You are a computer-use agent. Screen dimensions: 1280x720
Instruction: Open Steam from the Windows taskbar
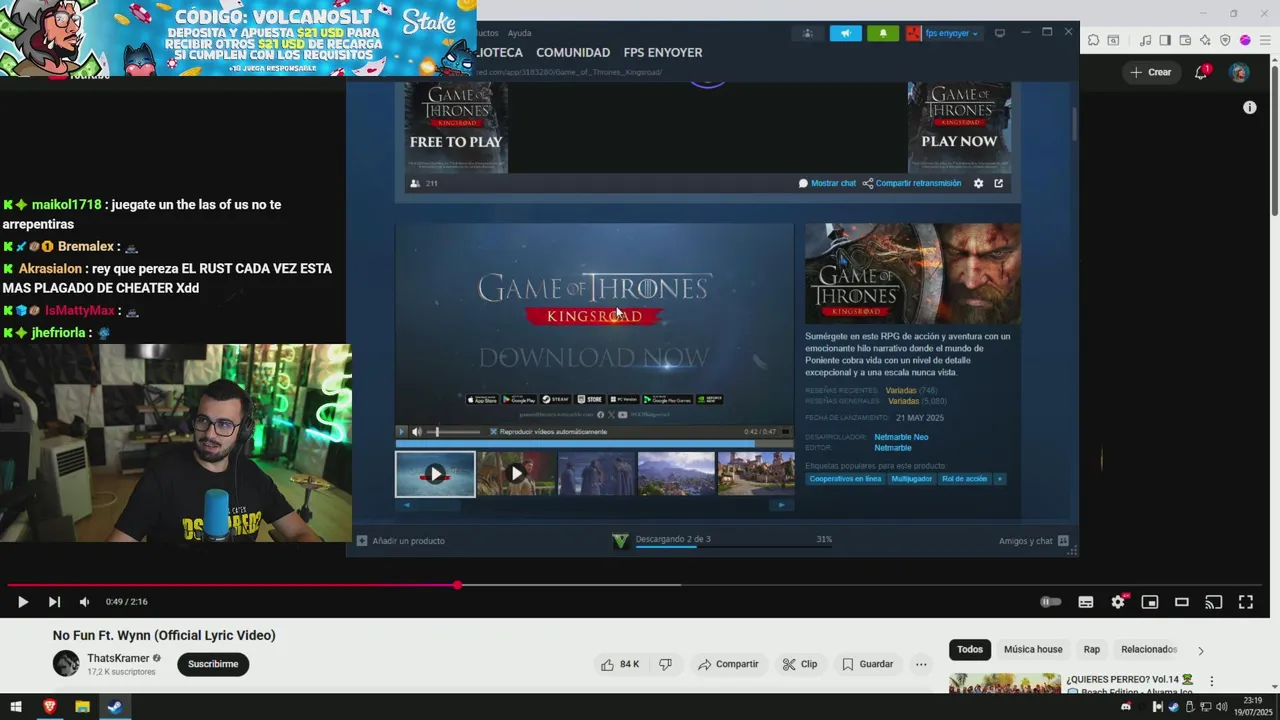tap(115, 707)
